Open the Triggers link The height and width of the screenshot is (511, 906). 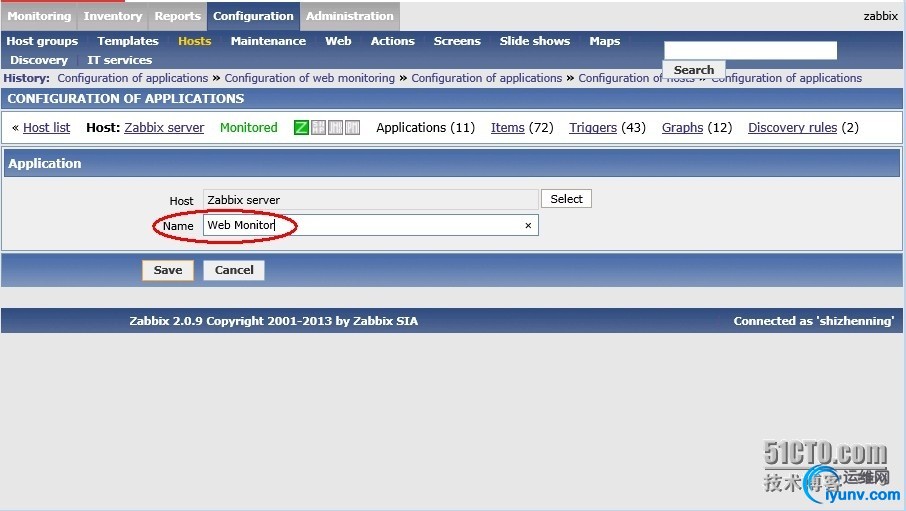tap(593, 128)
